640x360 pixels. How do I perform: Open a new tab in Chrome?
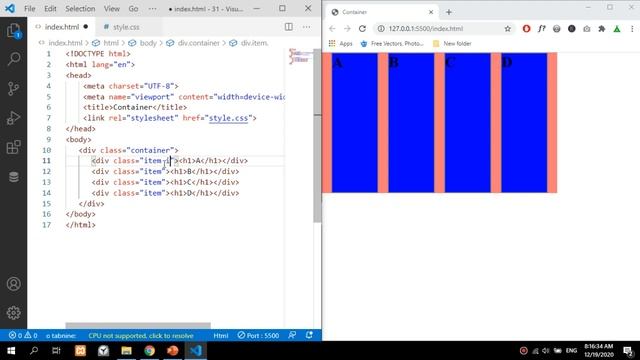click(x=449, y=12)
